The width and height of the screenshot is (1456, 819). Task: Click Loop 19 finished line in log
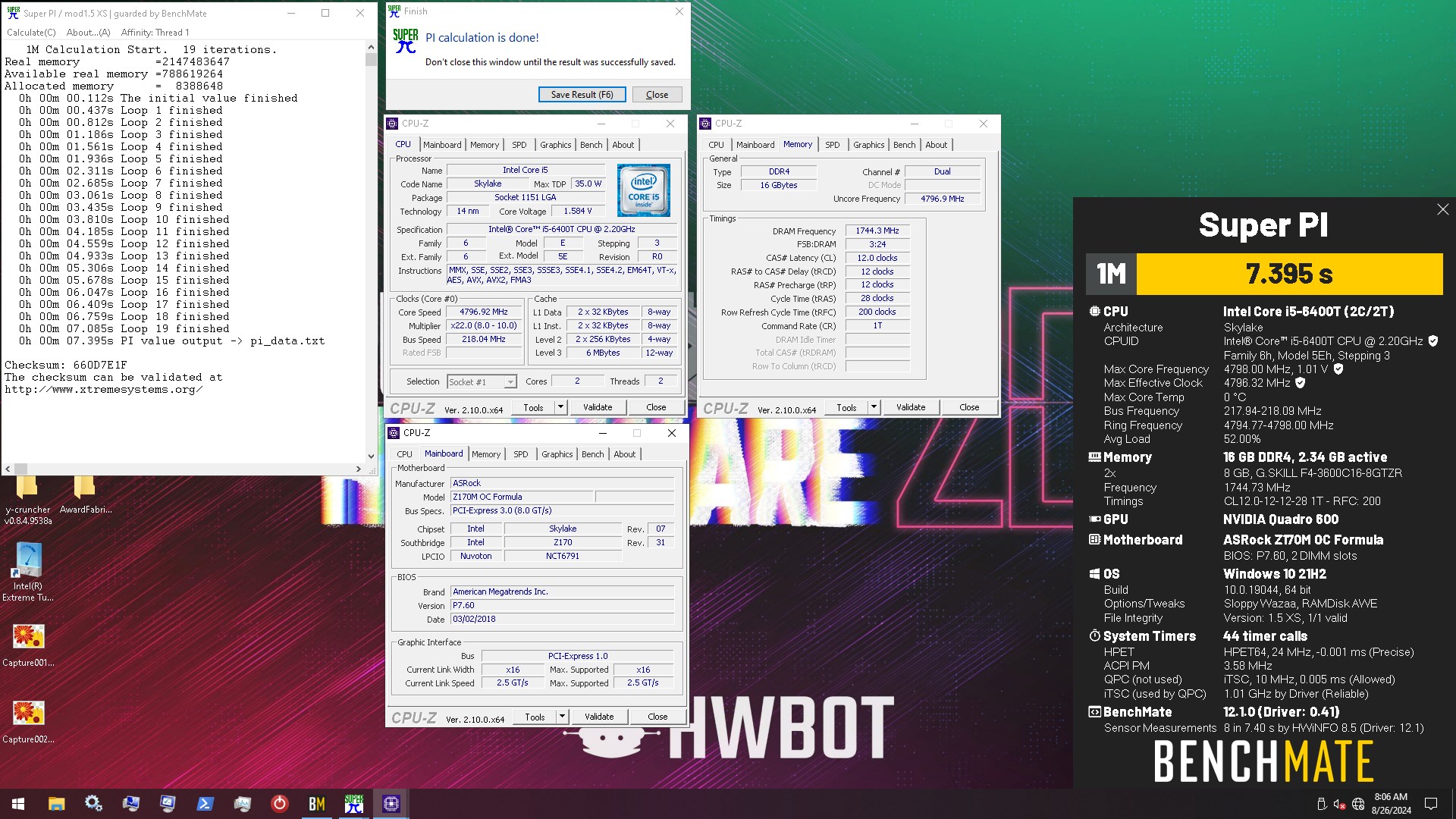(x=124, y=328)
